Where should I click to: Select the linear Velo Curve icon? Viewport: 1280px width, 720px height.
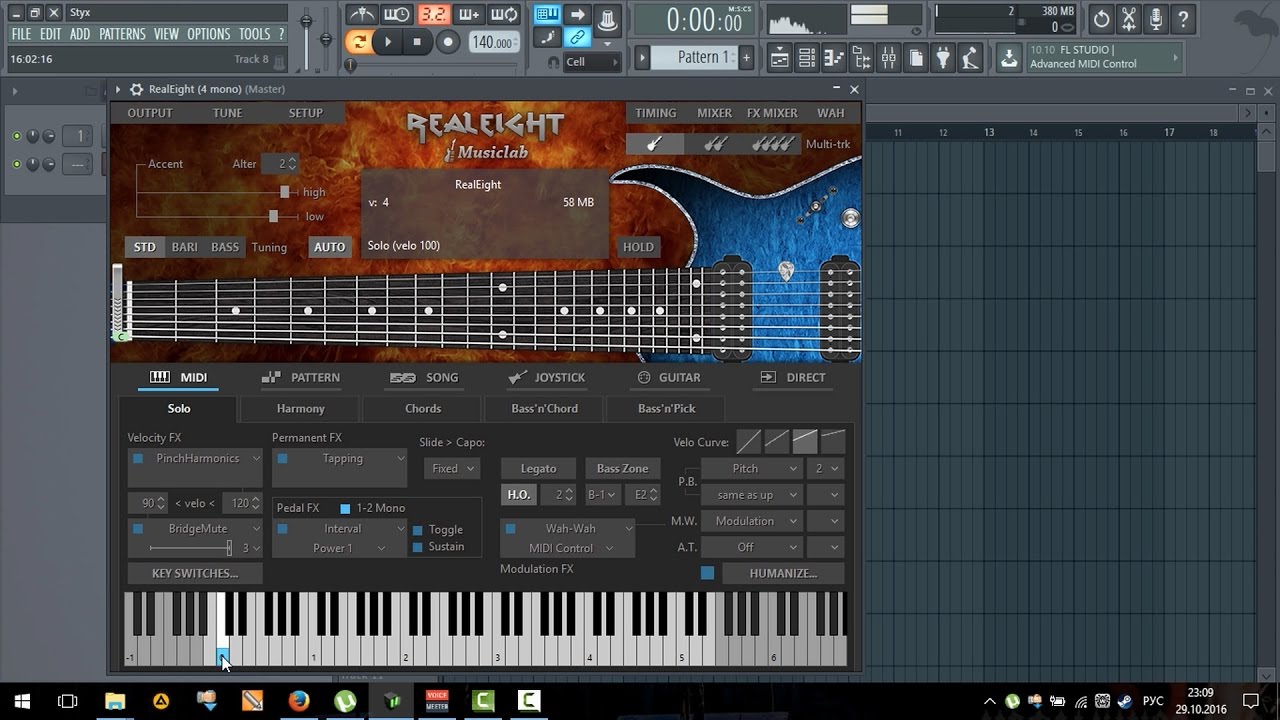[749, 441]
